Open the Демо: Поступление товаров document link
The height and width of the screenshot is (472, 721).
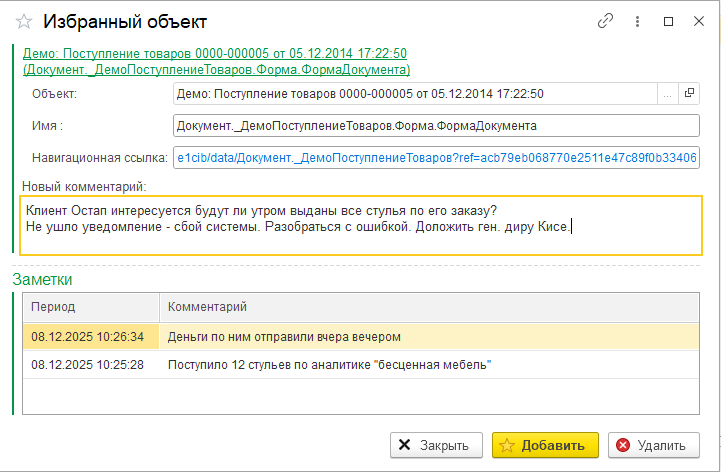216,61
